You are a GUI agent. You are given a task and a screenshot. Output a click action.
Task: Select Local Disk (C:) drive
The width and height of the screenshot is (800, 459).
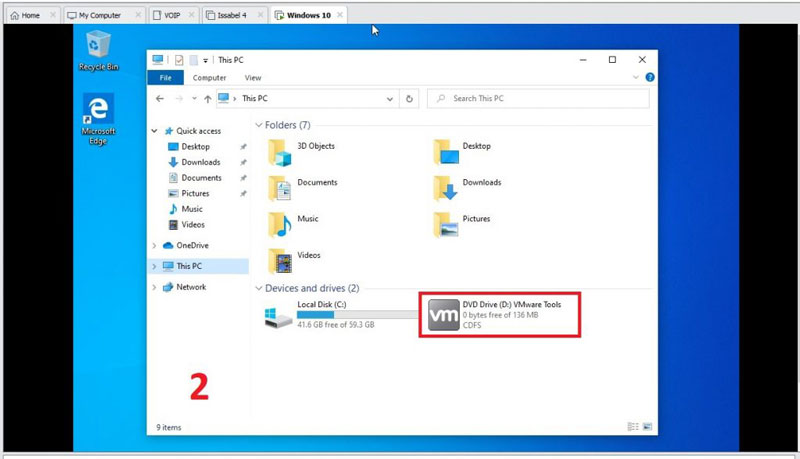[x=341, y=315]
